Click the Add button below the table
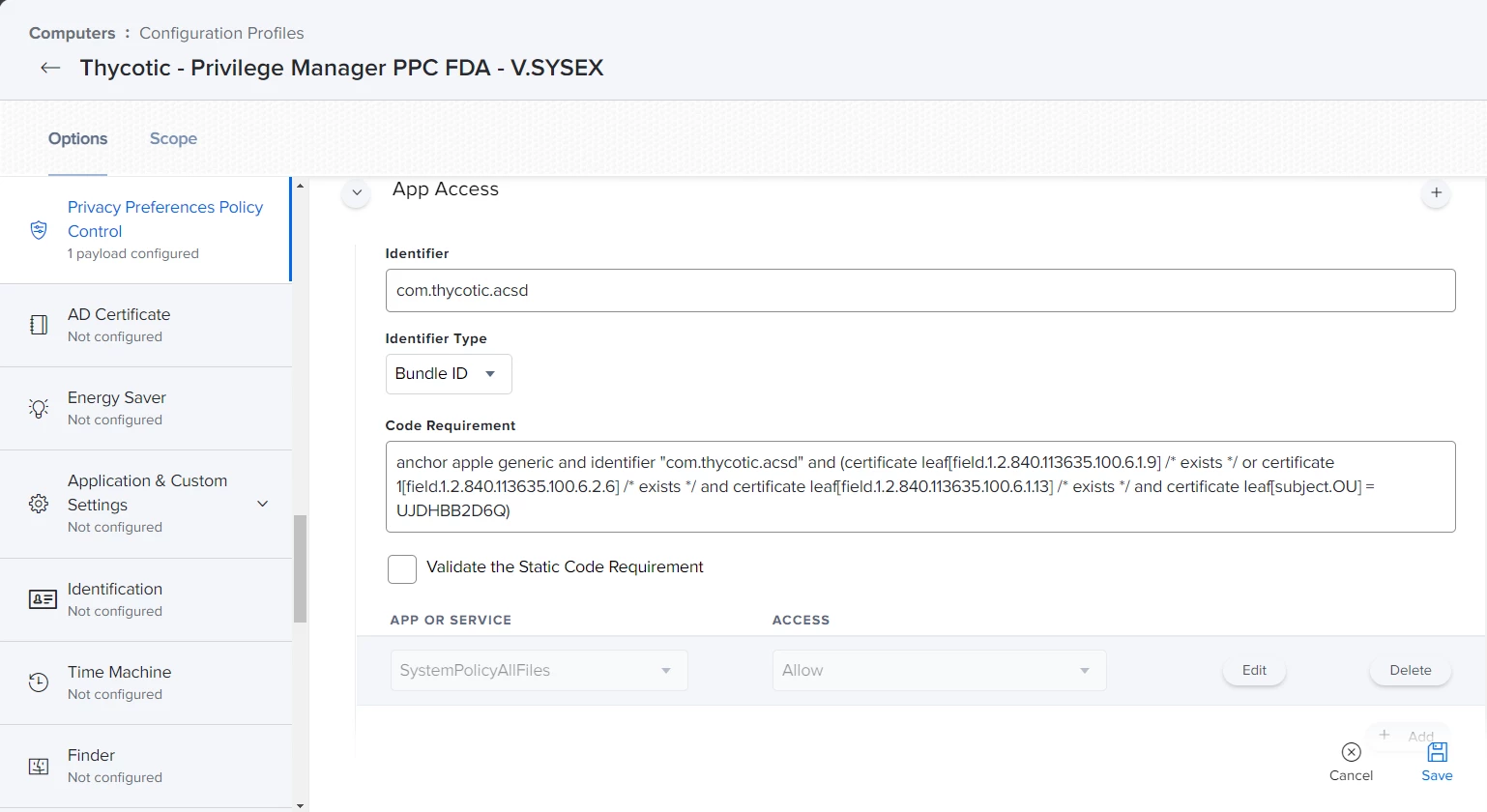Viewport: 1487px width, 812px height. (1408, 735)
